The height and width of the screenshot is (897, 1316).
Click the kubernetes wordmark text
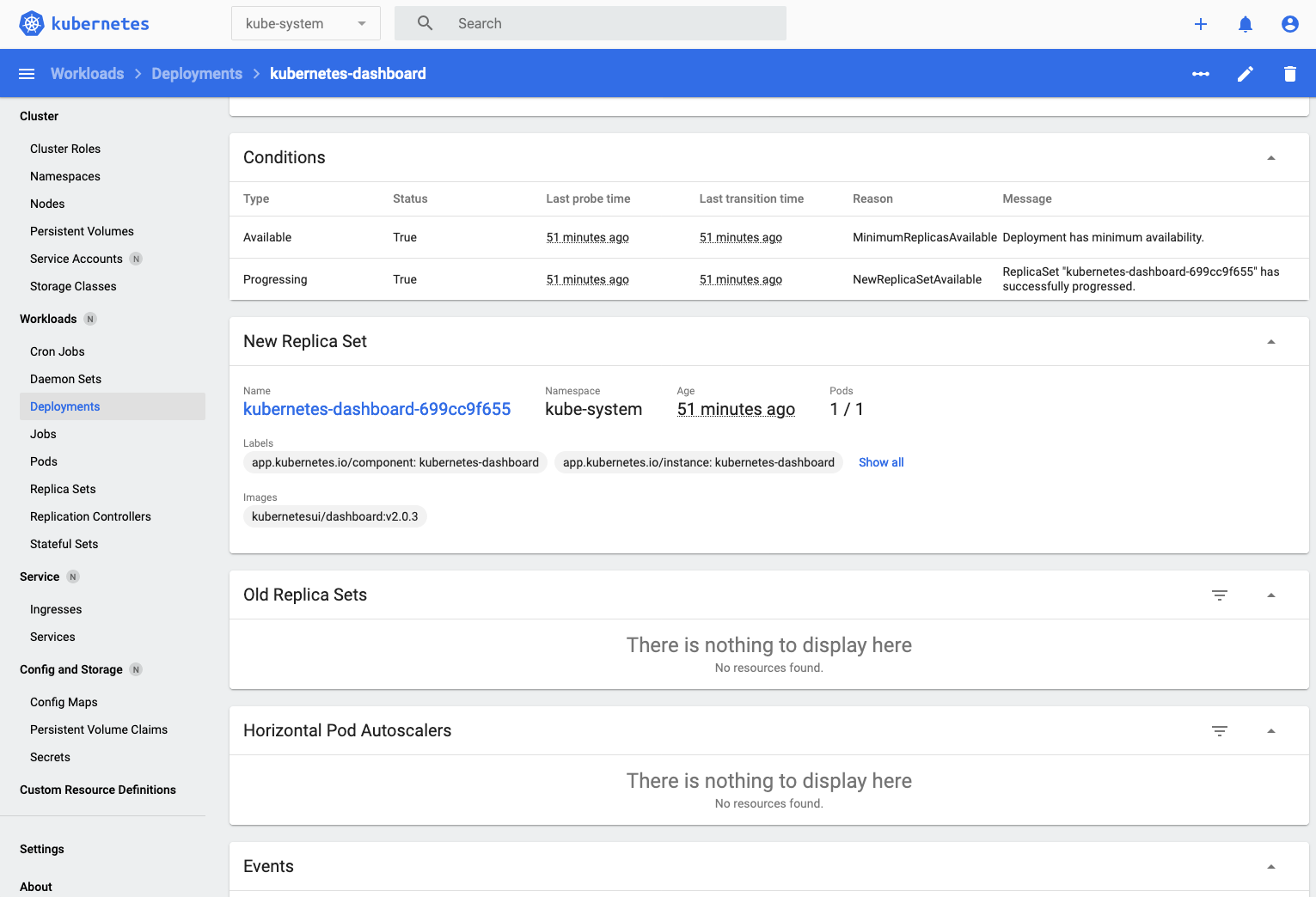101,24
